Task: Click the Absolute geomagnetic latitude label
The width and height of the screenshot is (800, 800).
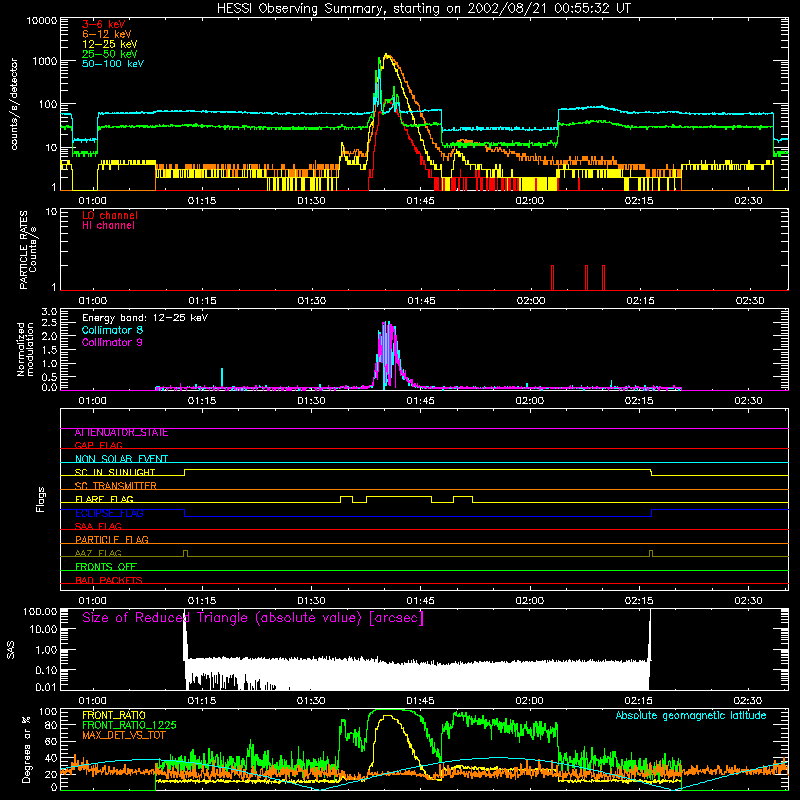Action: pyautogui.click(x=691, y=715)
